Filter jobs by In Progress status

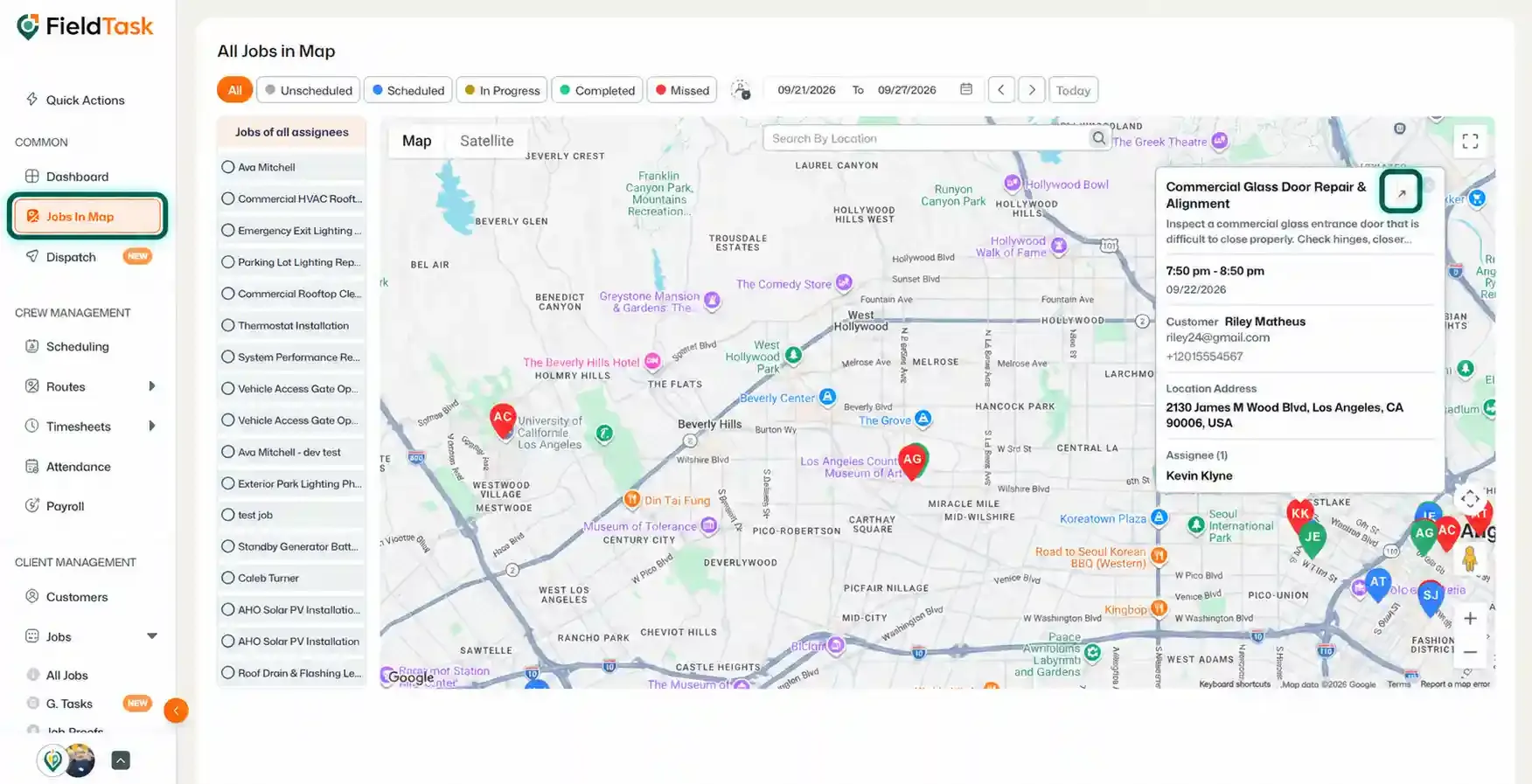(502, 90)
